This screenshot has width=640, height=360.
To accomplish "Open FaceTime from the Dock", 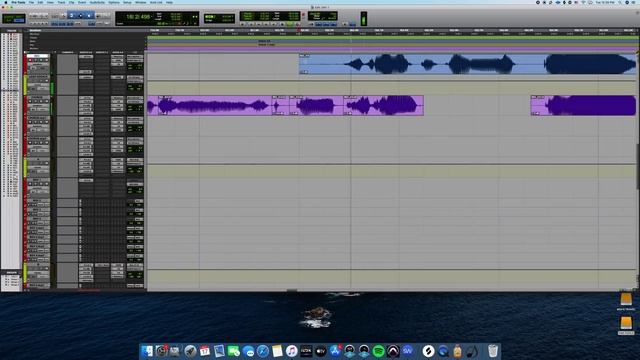I will pos(234,351).
